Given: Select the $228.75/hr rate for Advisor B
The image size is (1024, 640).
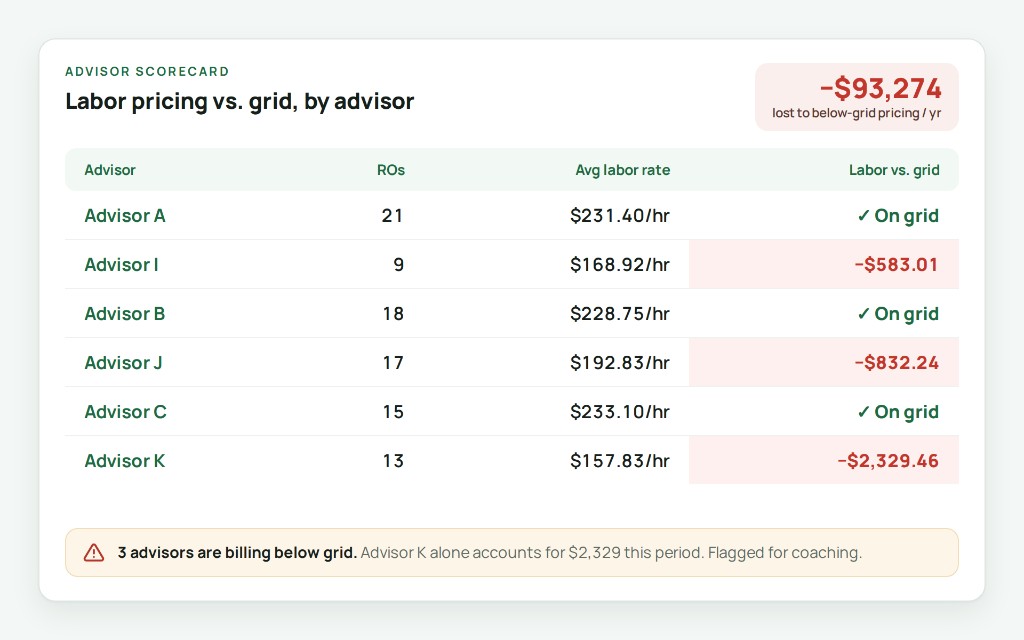Looking at the screenshot, I should pos(620,313).
